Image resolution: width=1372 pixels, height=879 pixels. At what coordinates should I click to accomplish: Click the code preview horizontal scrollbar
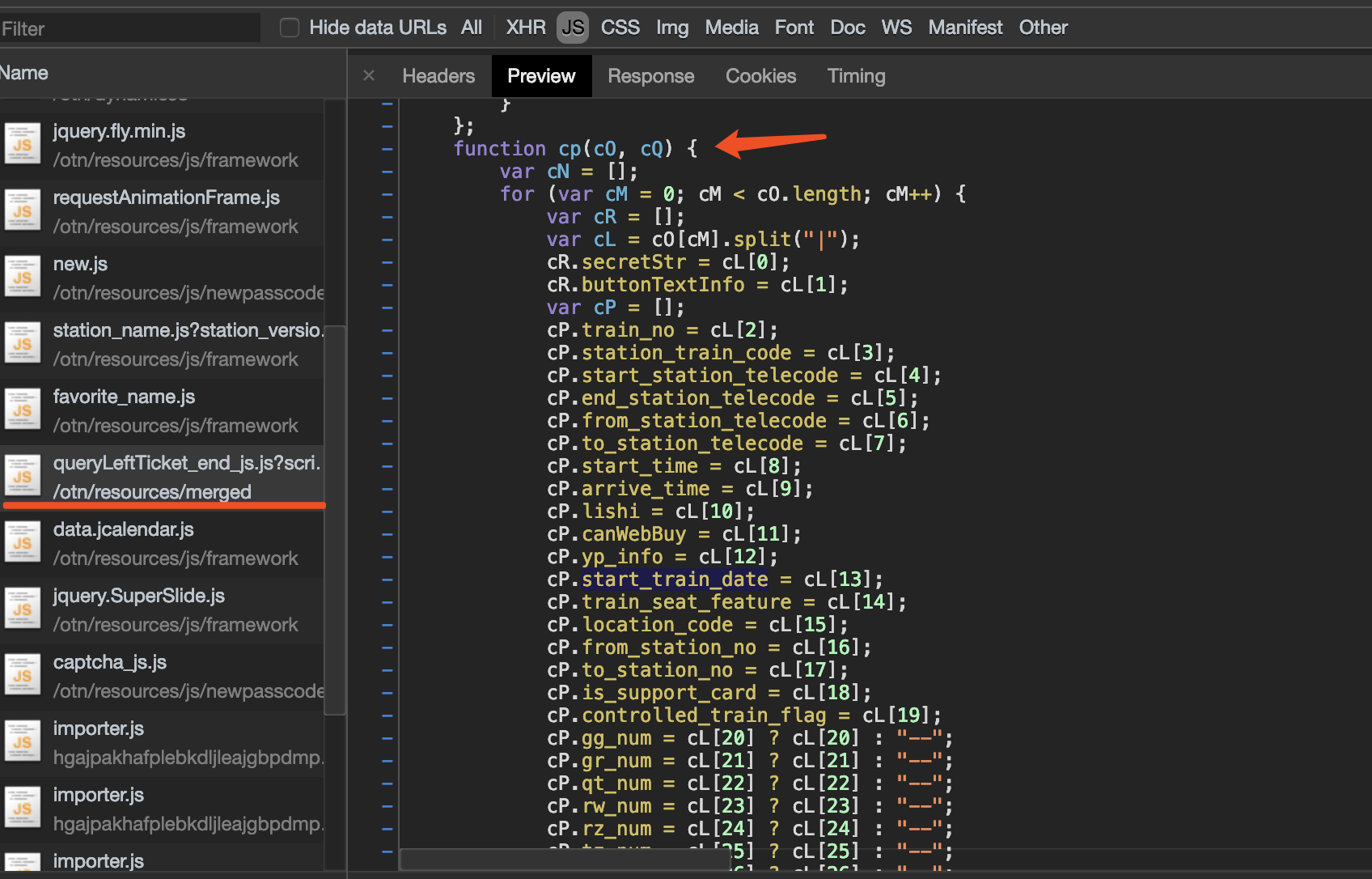click(565, 860)
